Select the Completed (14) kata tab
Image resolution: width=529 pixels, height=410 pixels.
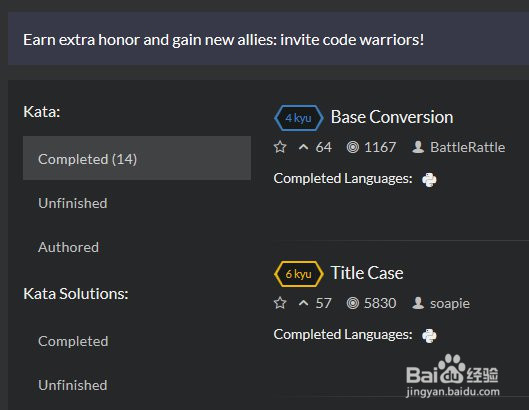(x=137, y=158)
